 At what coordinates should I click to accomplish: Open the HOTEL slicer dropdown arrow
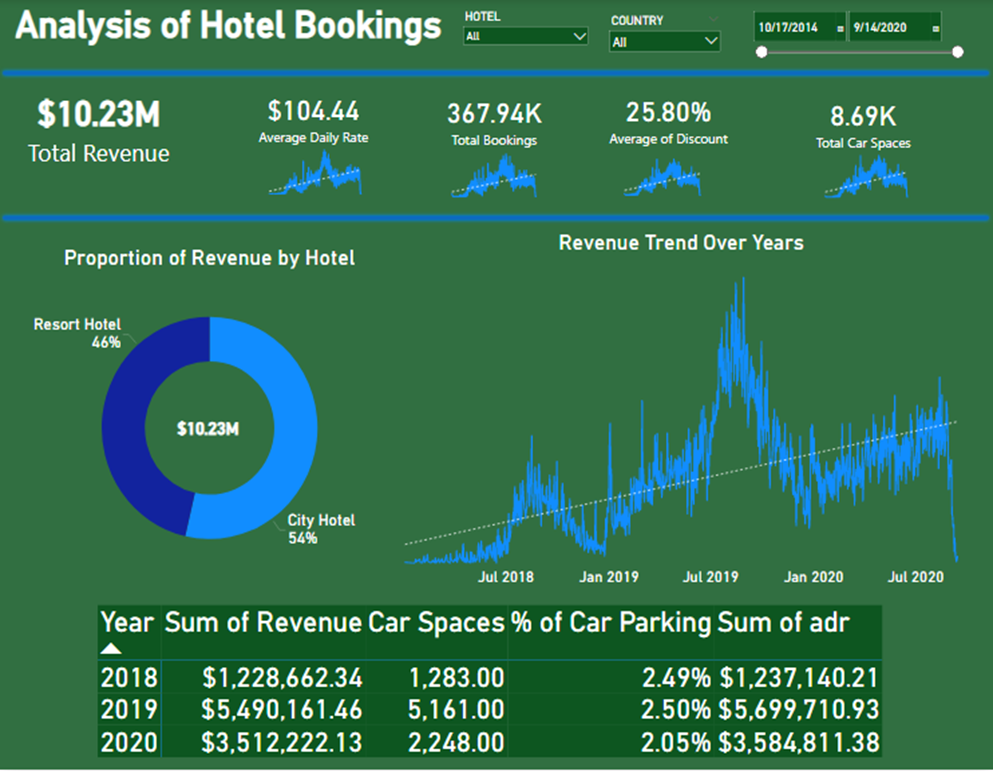click(x=578, y=36)
